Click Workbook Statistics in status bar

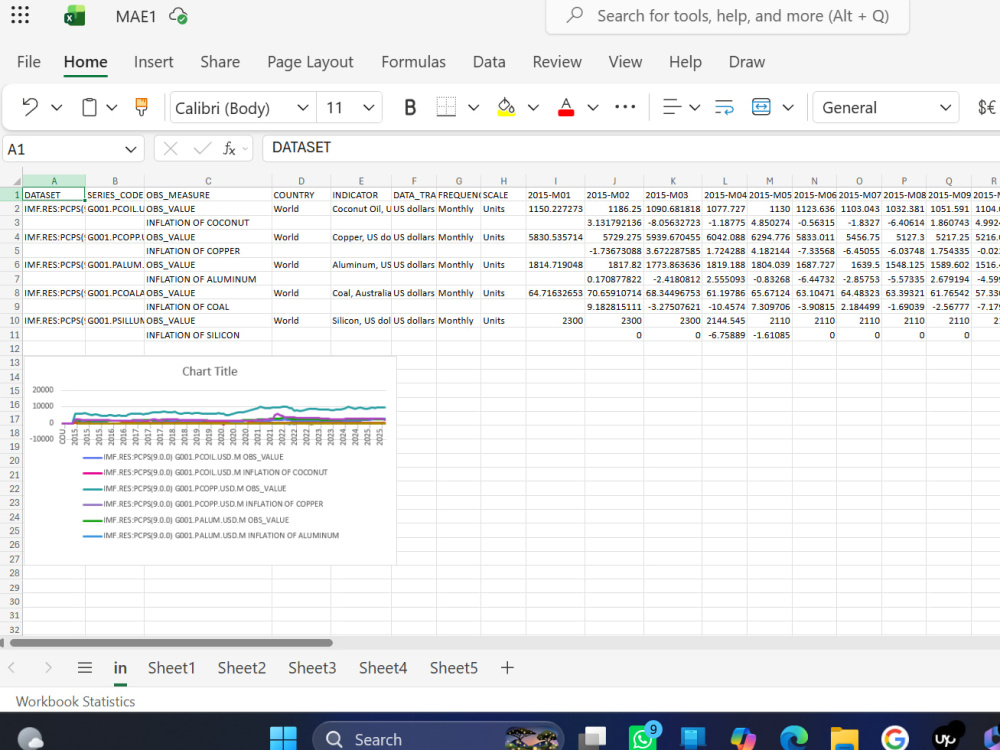coord(75,702)
